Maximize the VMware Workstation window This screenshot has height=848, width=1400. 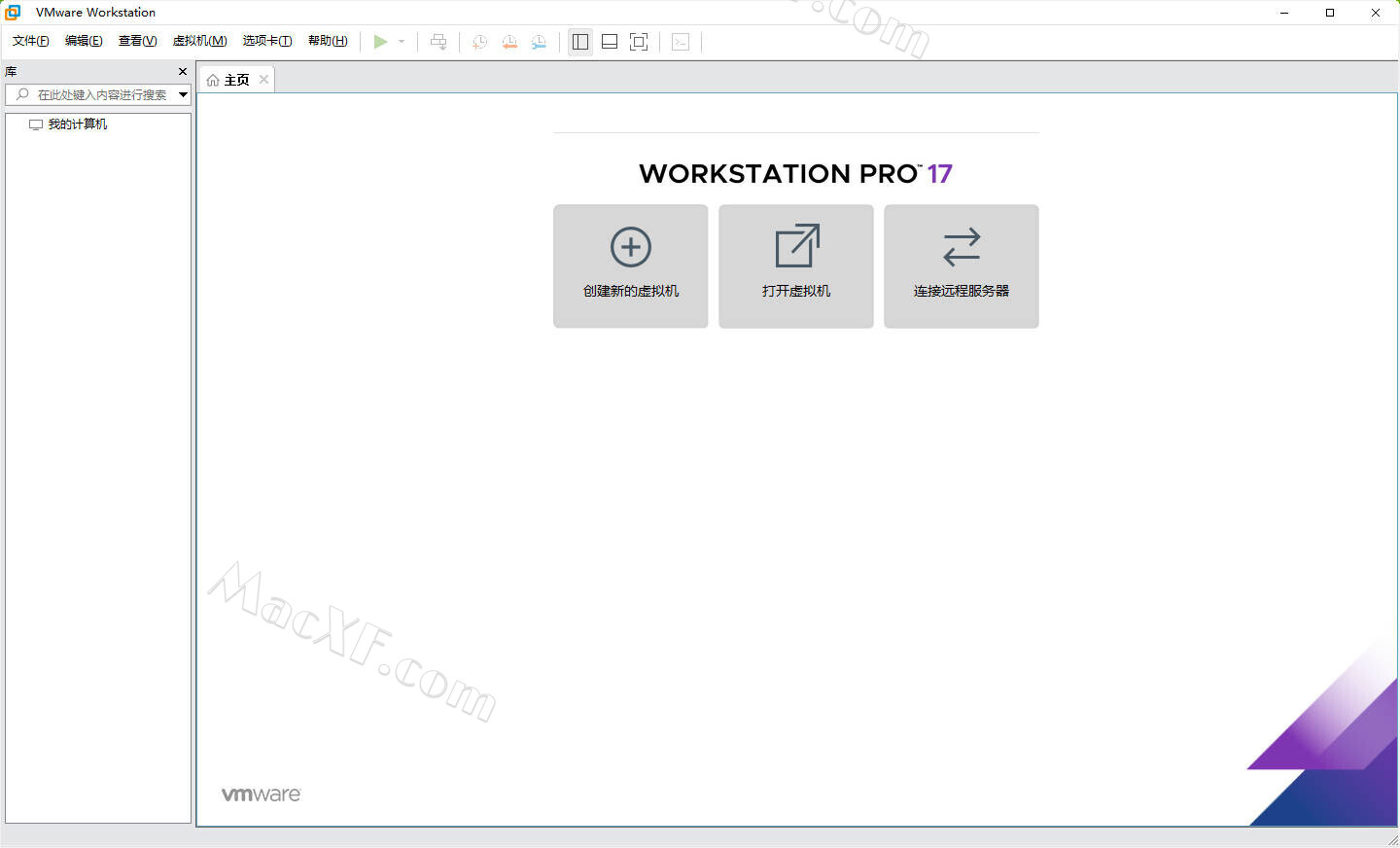pos(1330,13)
